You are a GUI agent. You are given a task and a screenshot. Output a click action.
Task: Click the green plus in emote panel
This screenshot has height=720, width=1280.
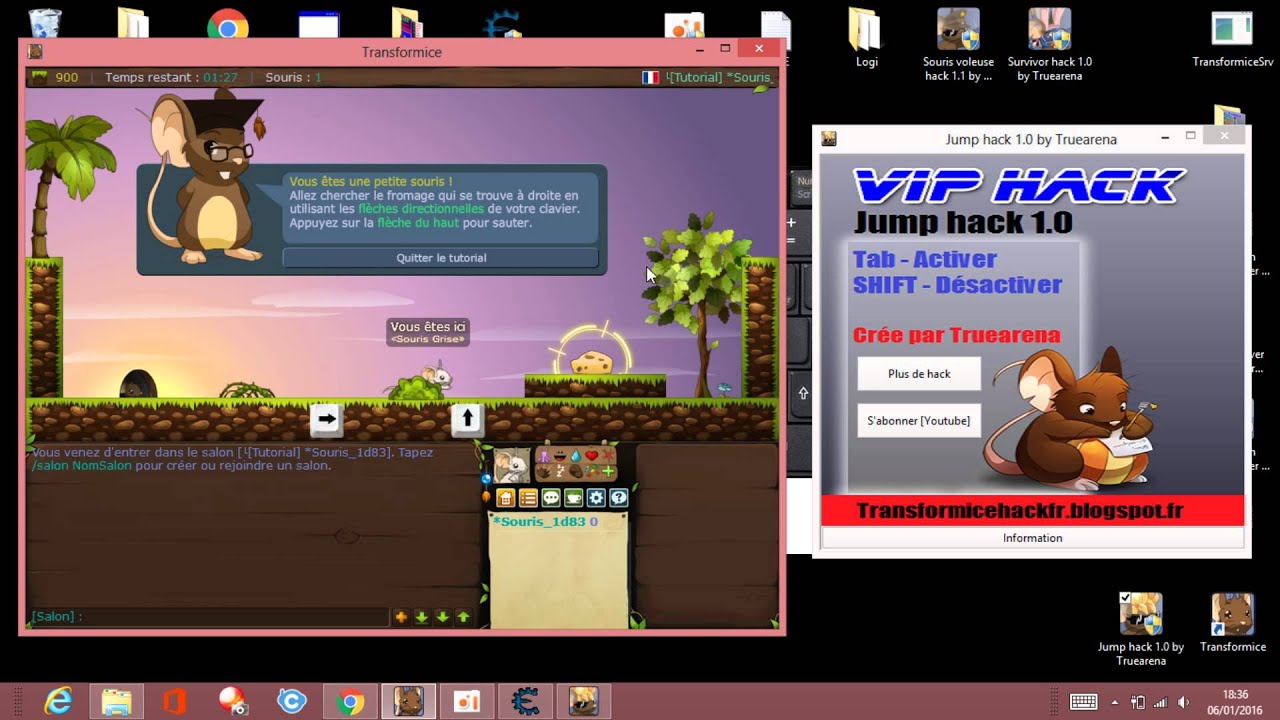click(608, 471)
